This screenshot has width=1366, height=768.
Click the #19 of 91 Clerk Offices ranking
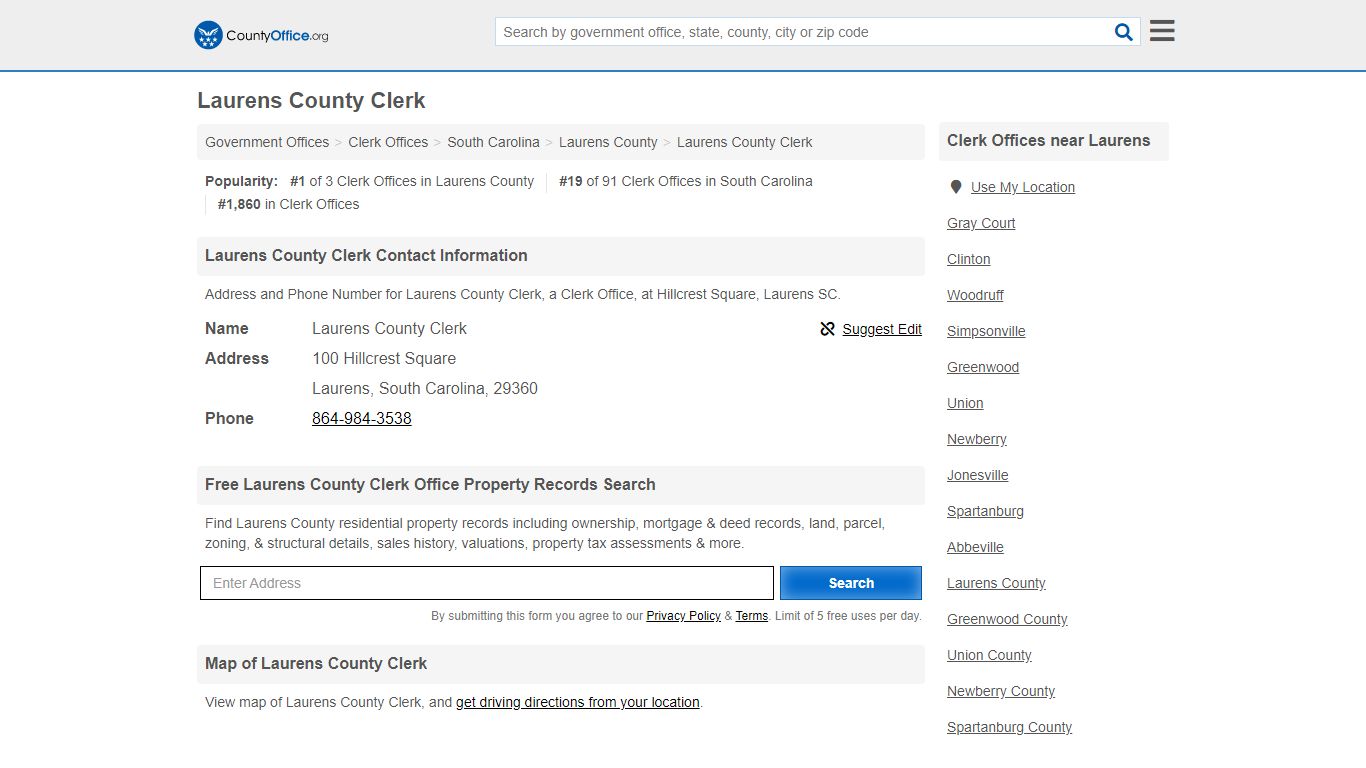tap(686, 181)
